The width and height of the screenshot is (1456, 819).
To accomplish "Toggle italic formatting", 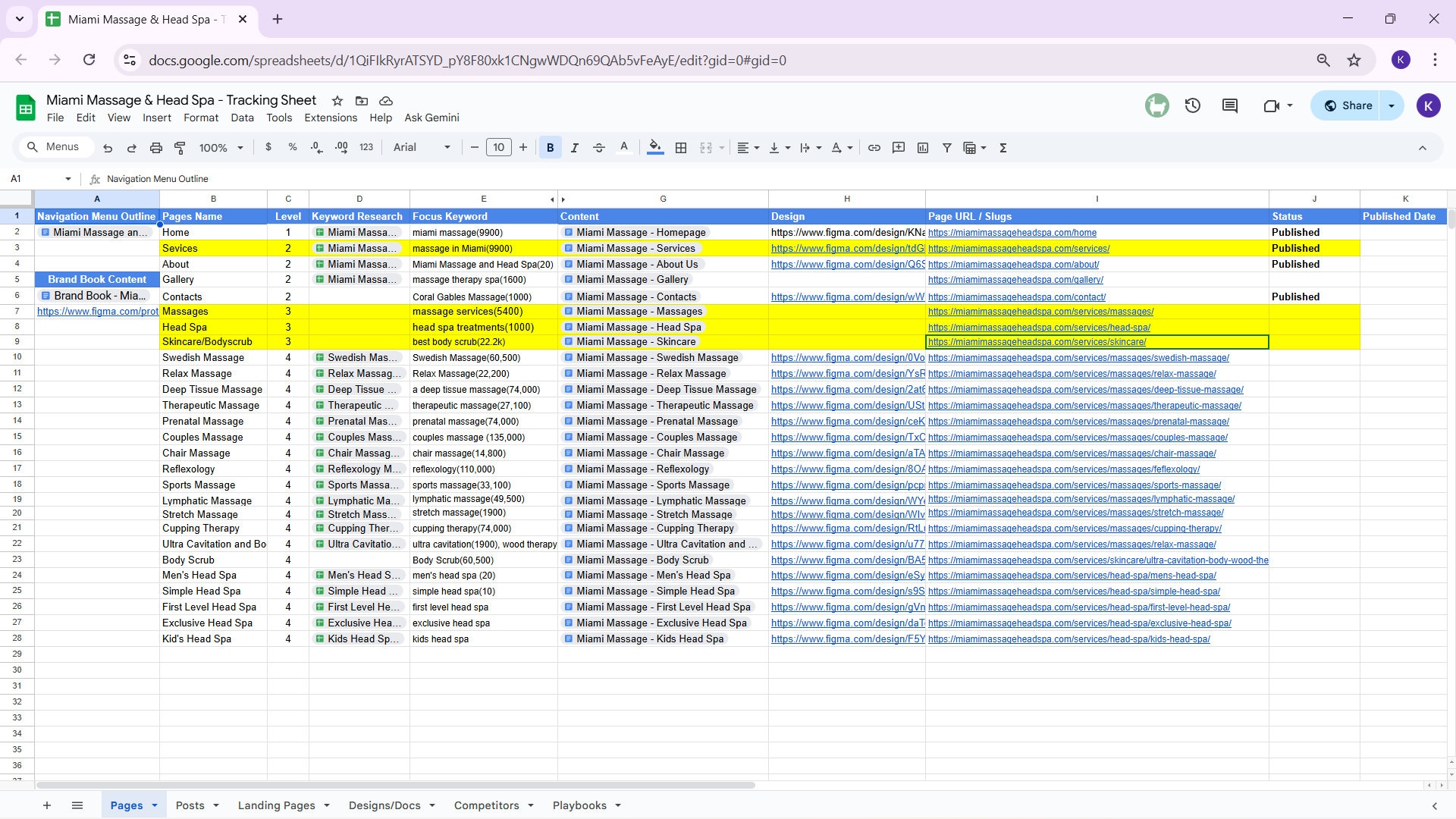I will [574, 148].
